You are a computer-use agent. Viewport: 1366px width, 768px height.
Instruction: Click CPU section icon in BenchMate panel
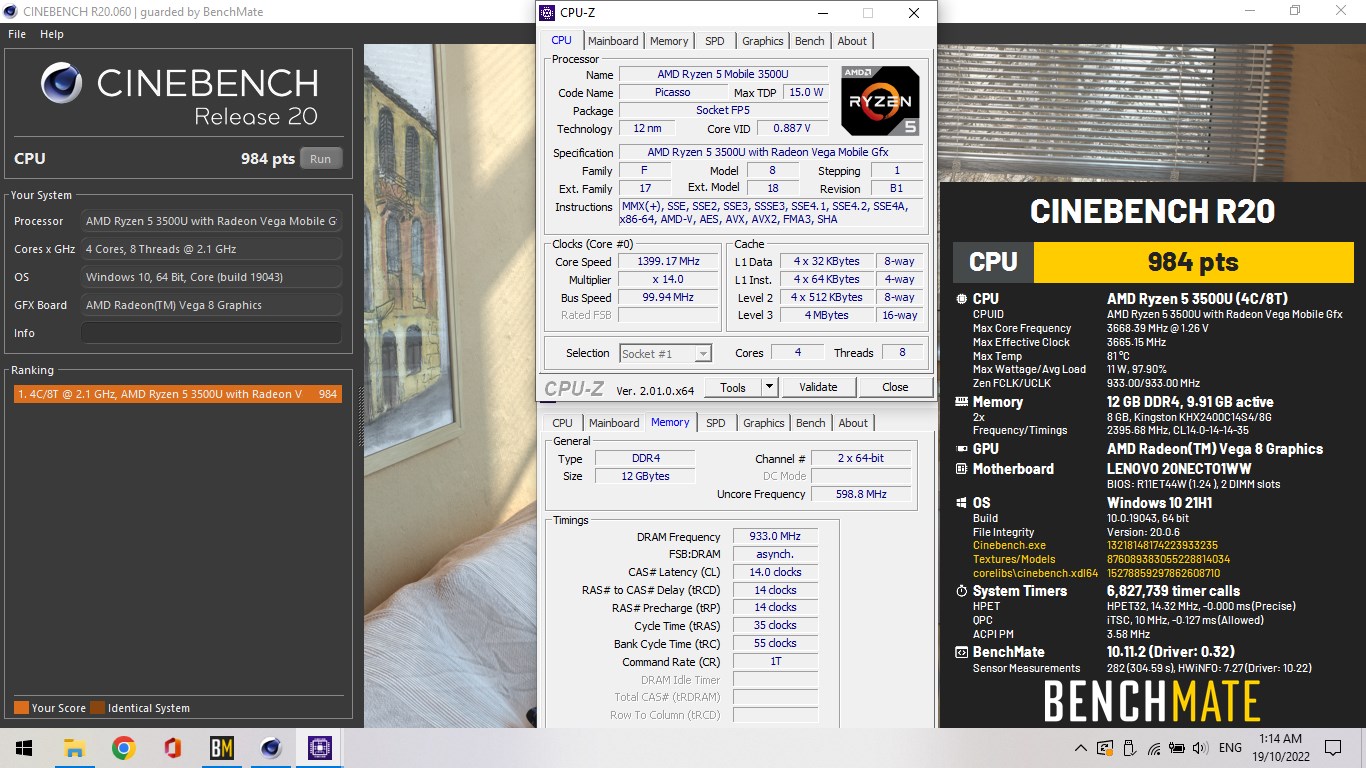(961, 299)
